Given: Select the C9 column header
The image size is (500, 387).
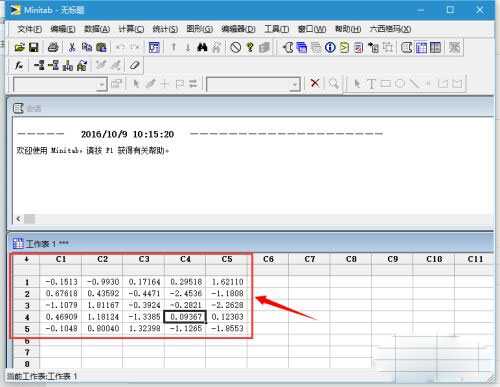Looking at the screenshot, I should (x=392, y=259).
